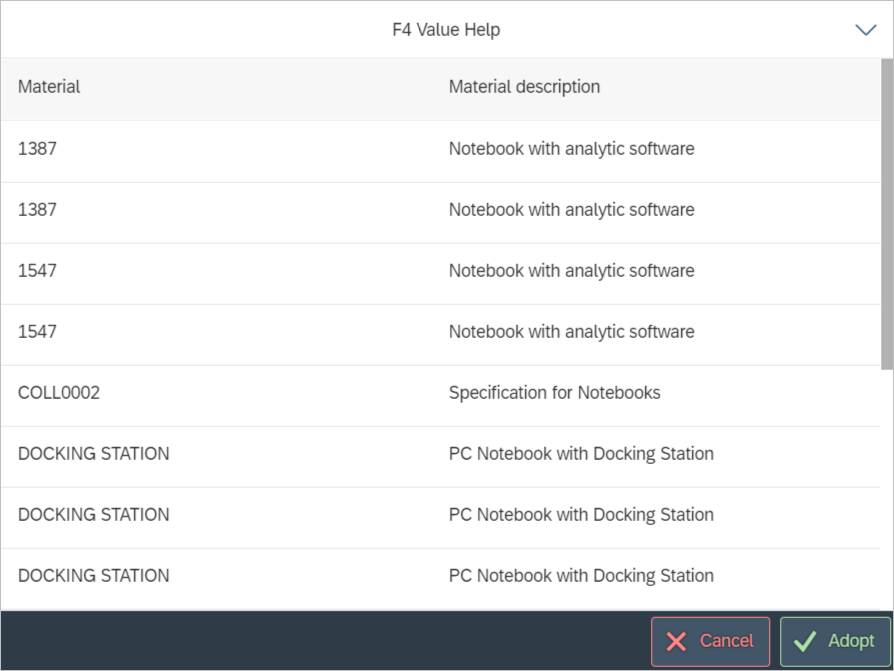
Task: Click the vertical scrollbar thumb
Action: tap(886, 214)
